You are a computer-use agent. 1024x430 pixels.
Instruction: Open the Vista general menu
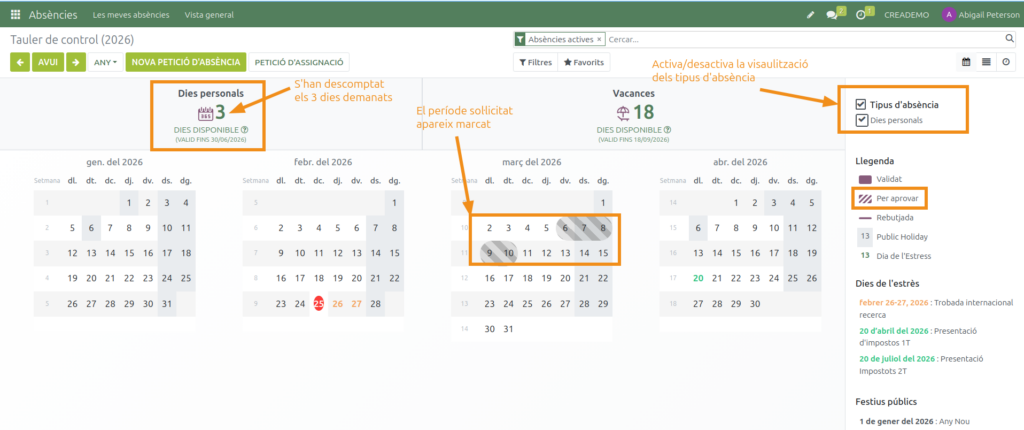point(210,15)
